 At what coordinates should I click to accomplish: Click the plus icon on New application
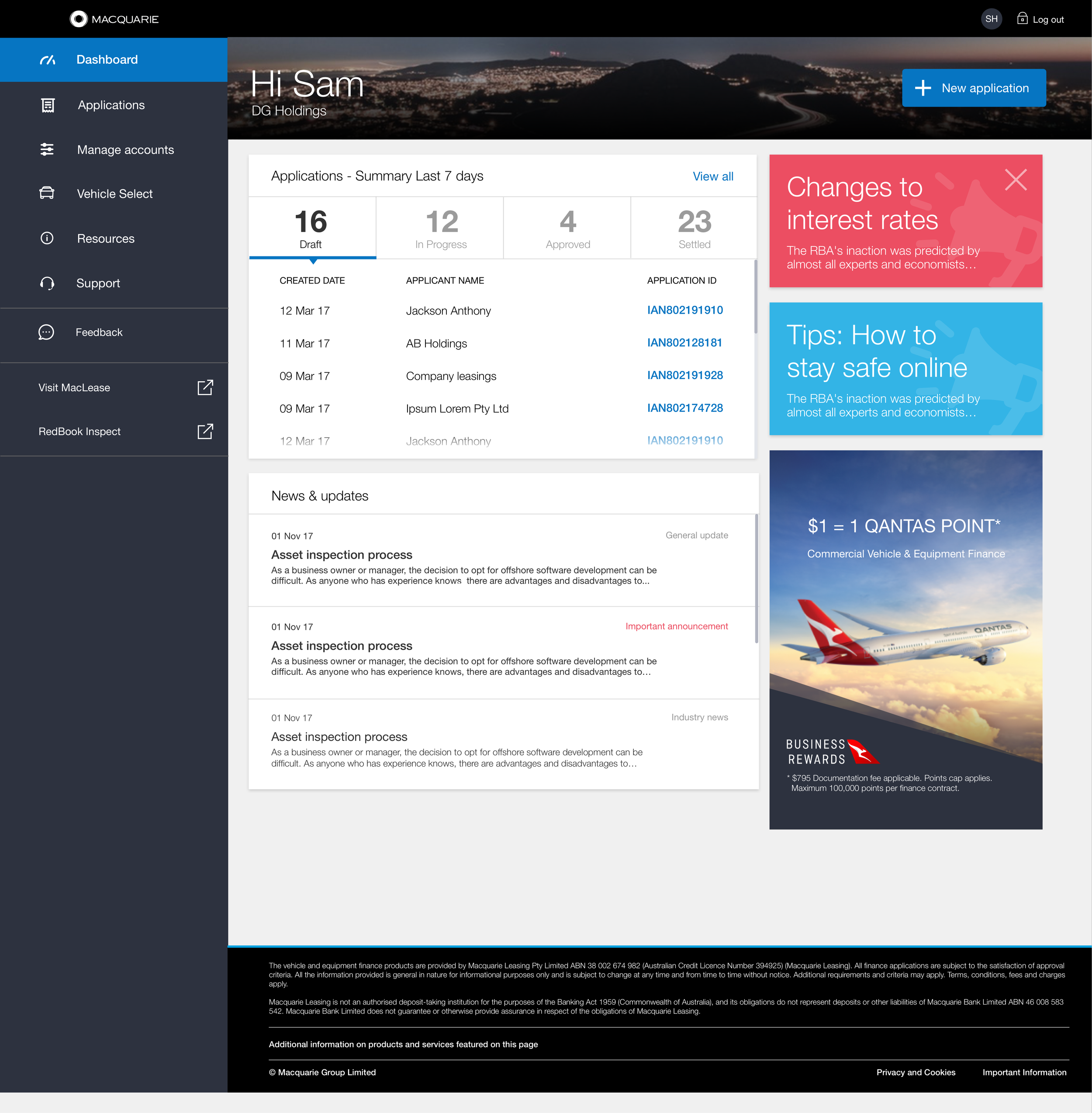(923, 88)
